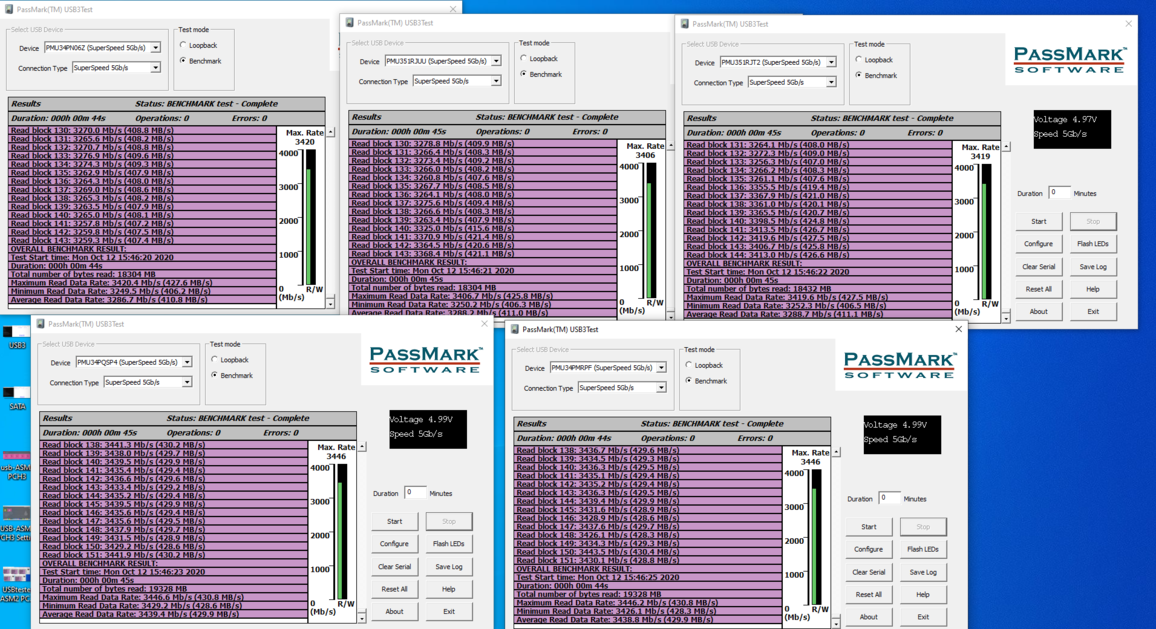Click PassMark Software logo in PMU351RJT2 window
The image size is (1156, 629).
point(1069,60)
